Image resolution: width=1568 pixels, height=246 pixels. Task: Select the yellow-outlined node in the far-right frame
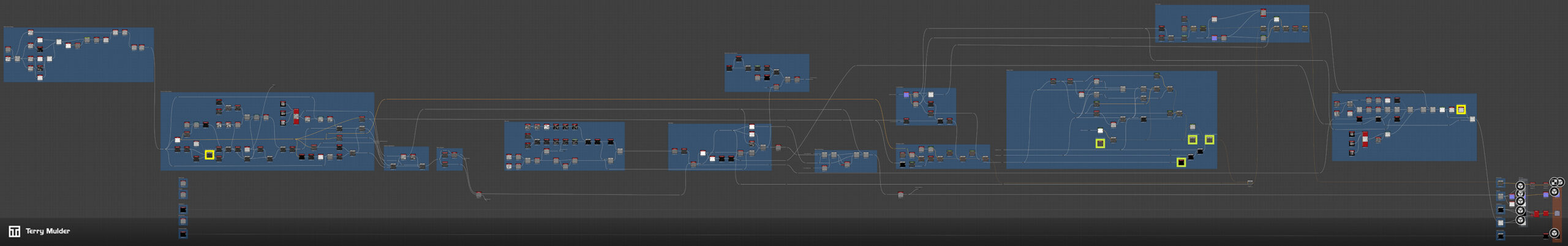[1461, 110]
